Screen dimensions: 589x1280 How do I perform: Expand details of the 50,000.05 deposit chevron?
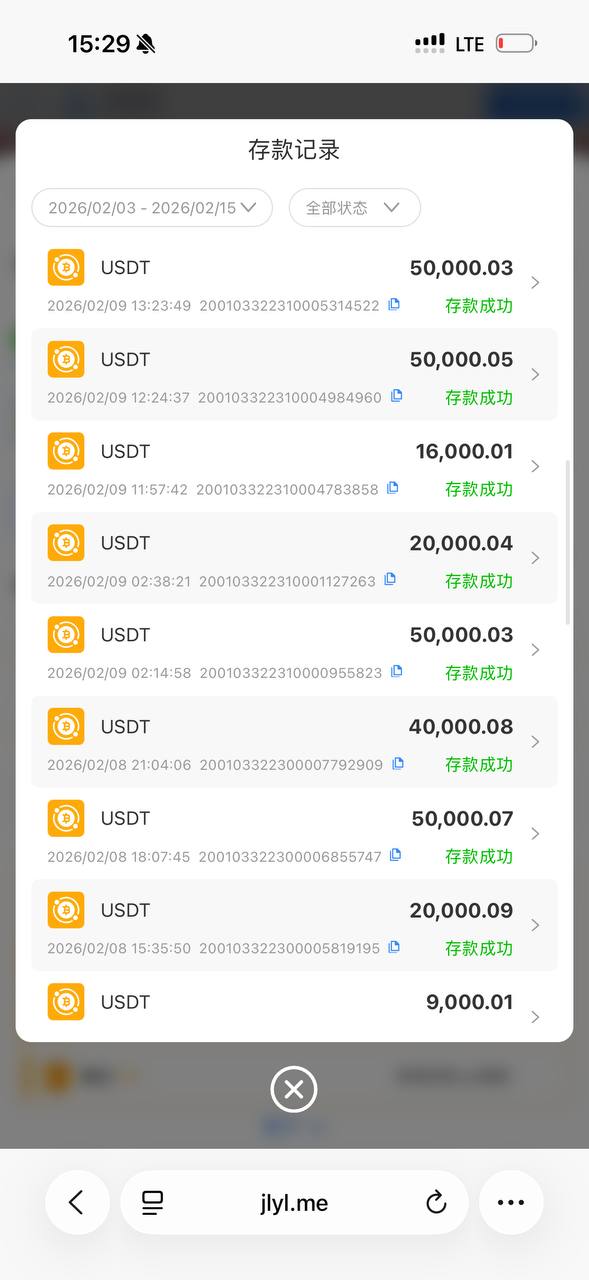pyautogui.click(x=535, y=374)
